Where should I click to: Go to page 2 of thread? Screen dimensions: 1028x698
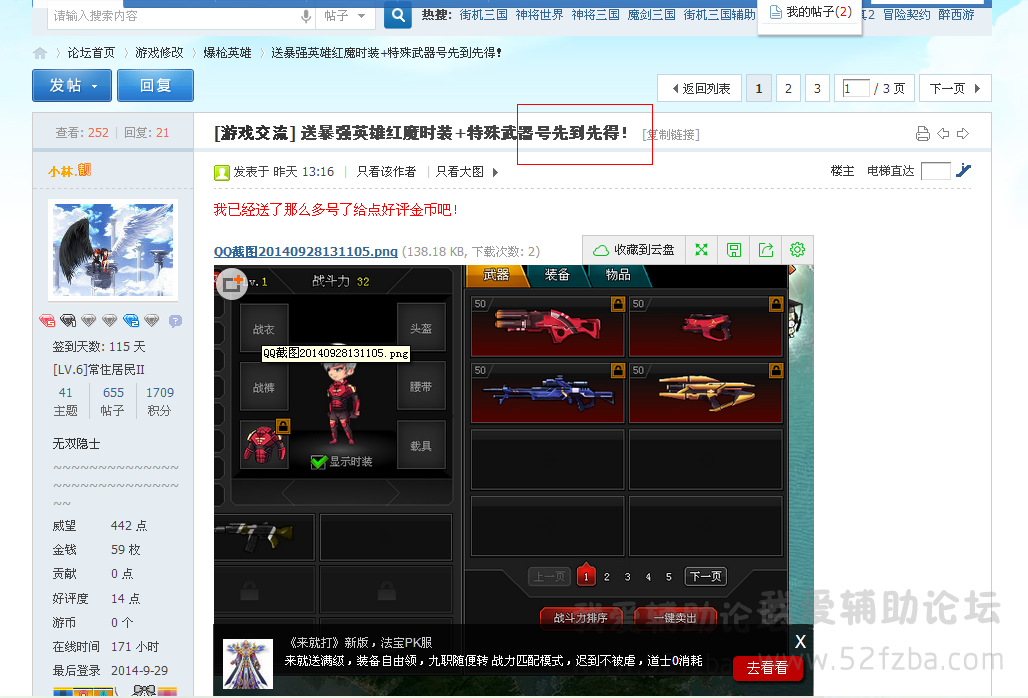pos(788,88)
